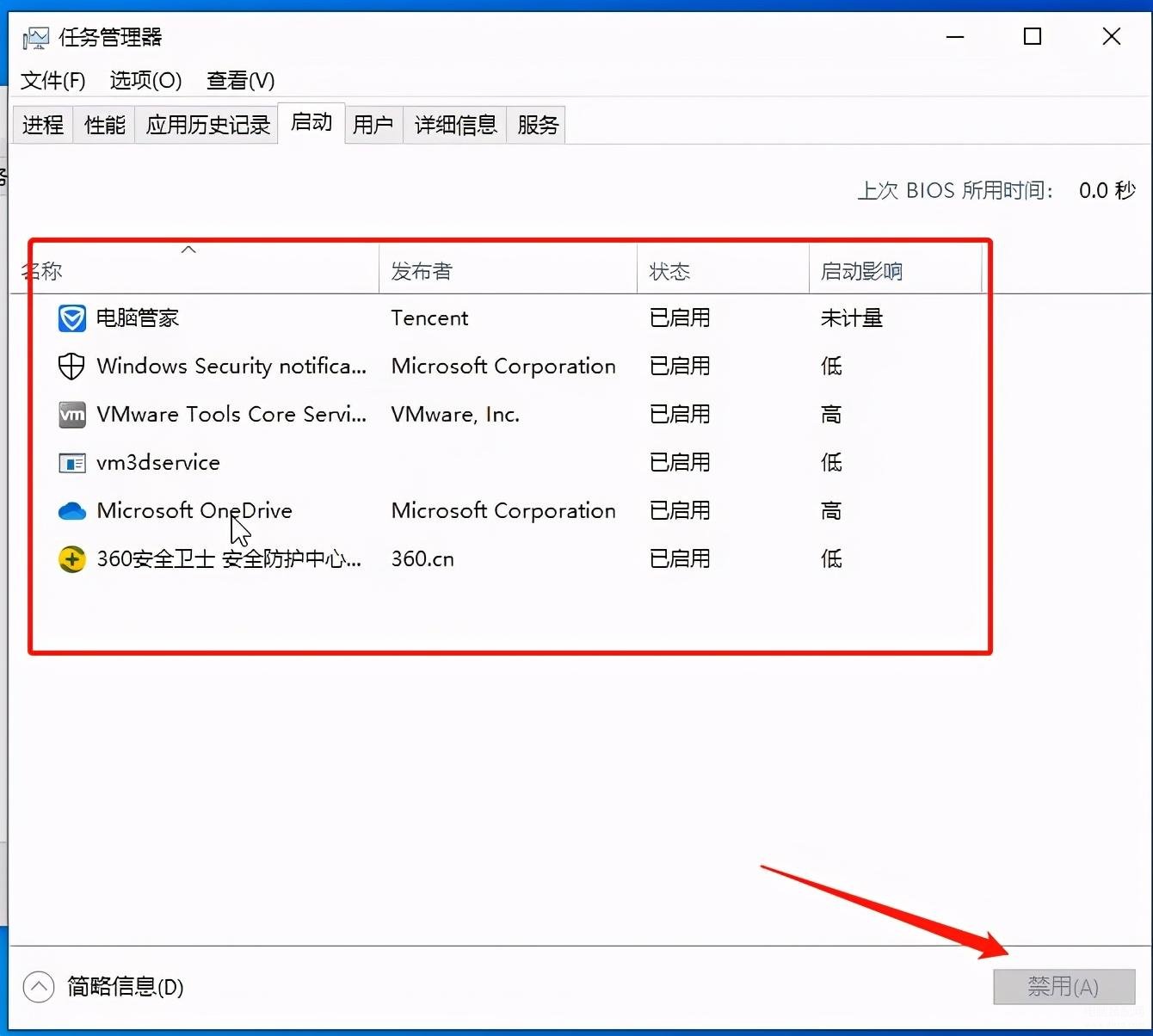
Task: Click the 0.0 秒 BIOS time value
Action: [1107, 190]
